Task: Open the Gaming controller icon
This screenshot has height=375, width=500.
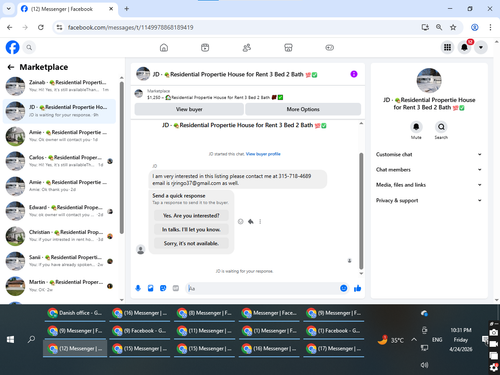Action: coord(329,48)
